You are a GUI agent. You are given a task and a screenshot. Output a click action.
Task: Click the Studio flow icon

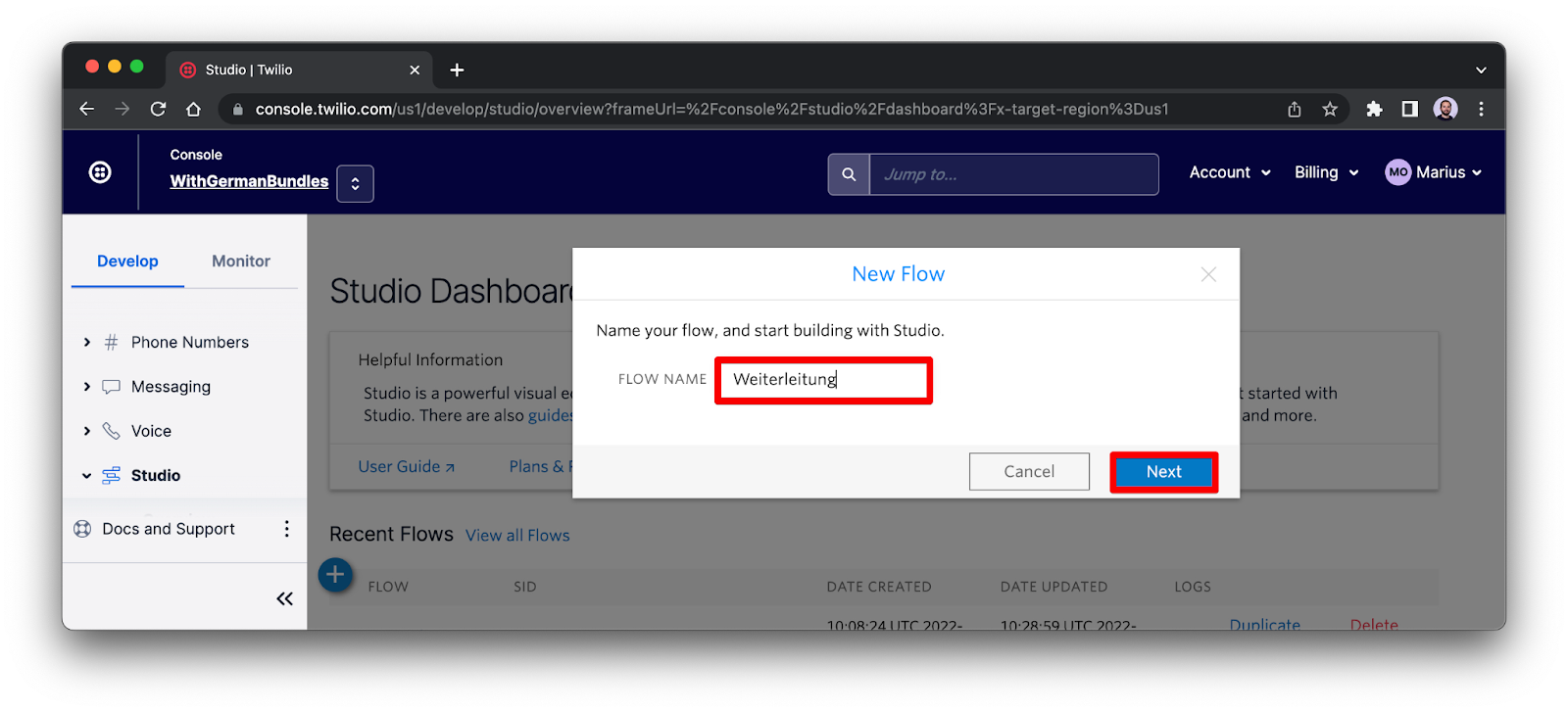112,475
